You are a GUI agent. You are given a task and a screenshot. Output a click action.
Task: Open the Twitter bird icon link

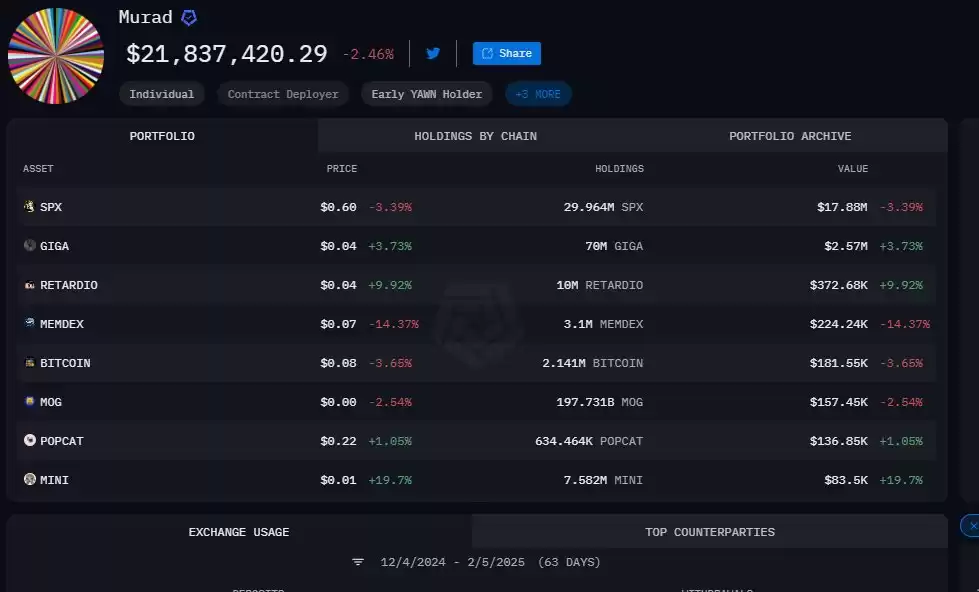click(433, 53)
